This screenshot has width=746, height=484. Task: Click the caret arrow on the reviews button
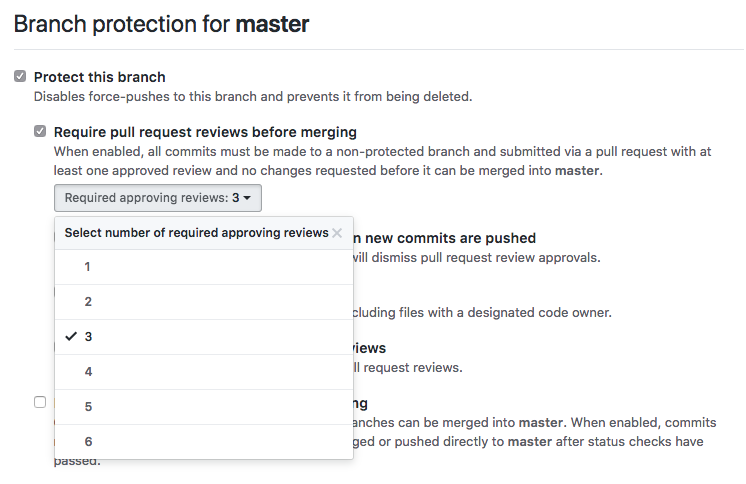(x=246, y=198)
